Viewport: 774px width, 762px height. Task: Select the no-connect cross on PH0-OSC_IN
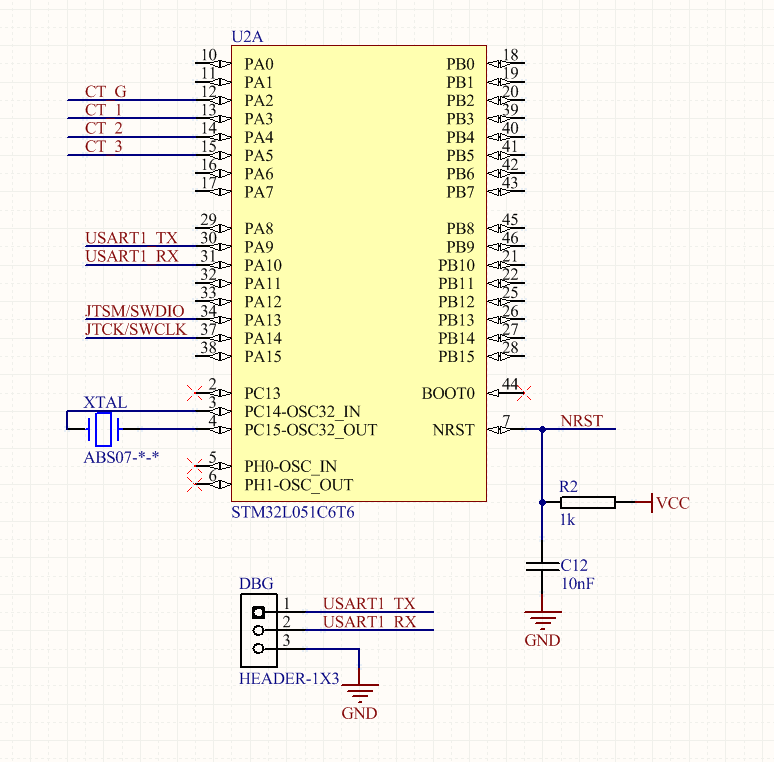[194, 466]
